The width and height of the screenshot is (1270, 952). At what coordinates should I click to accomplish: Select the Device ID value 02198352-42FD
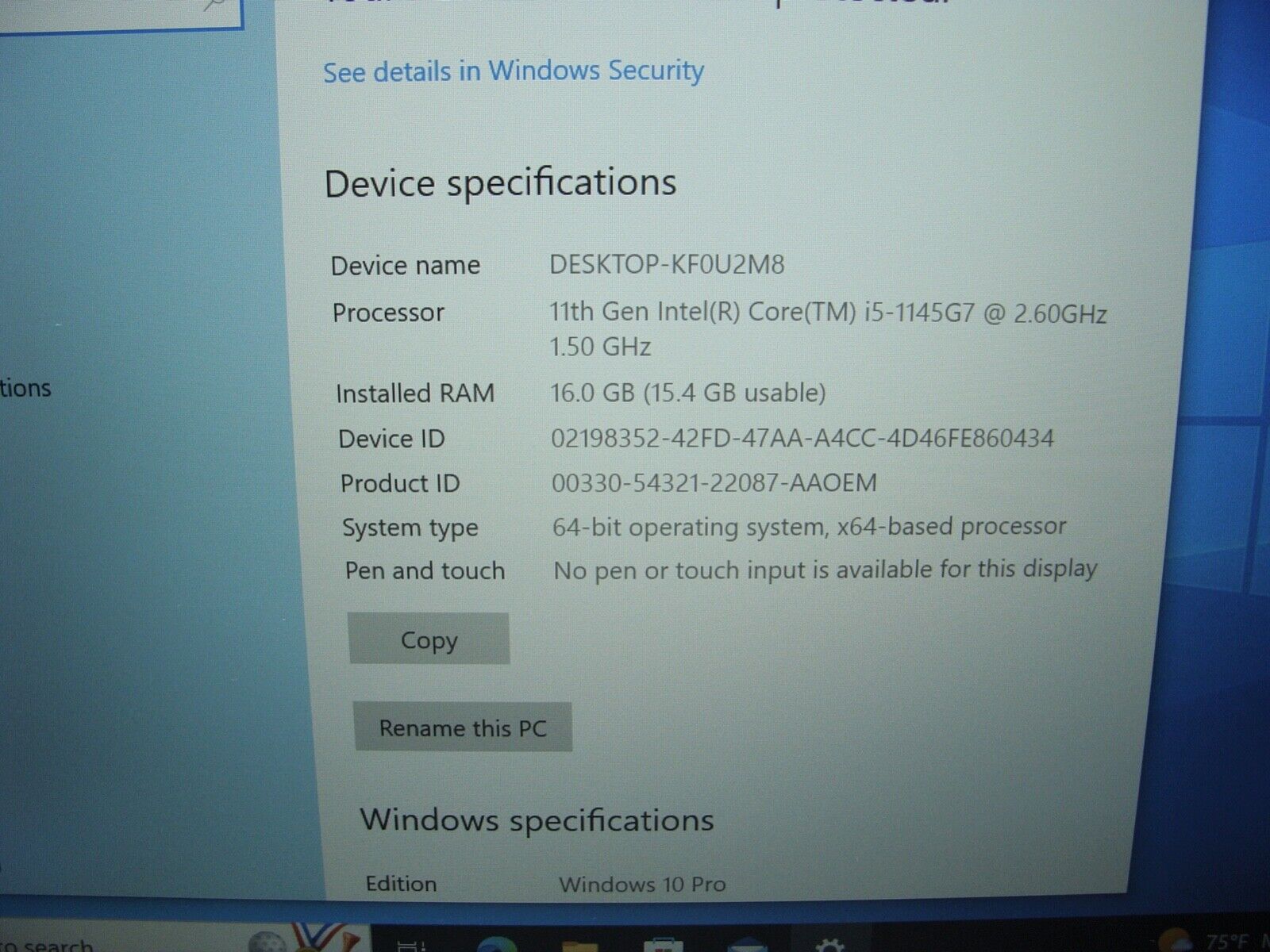click(x=802, y=438)
